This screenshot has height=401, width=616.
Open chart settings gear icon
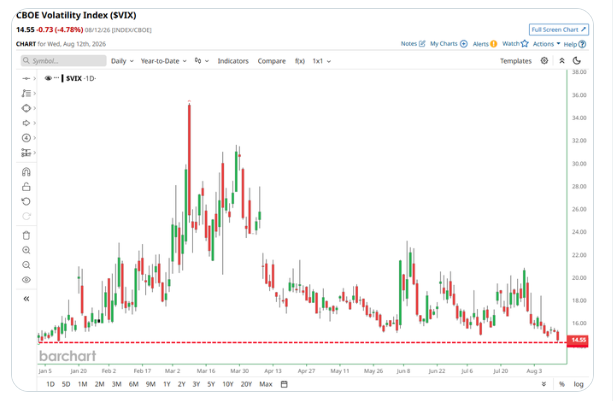[544, 60]
